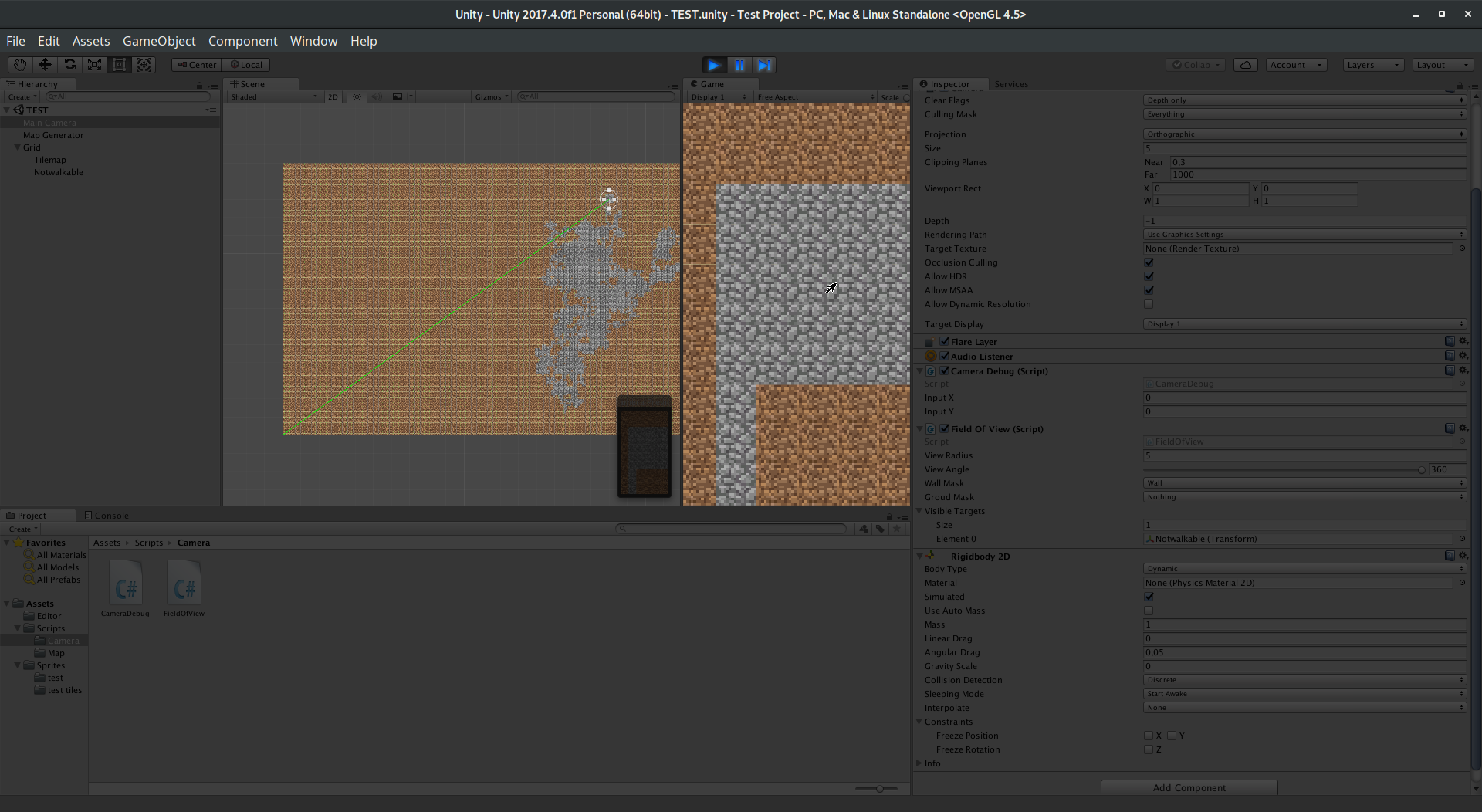Click the Step frame button
This screenshot has height=812, width=1482.
(764, 65)
